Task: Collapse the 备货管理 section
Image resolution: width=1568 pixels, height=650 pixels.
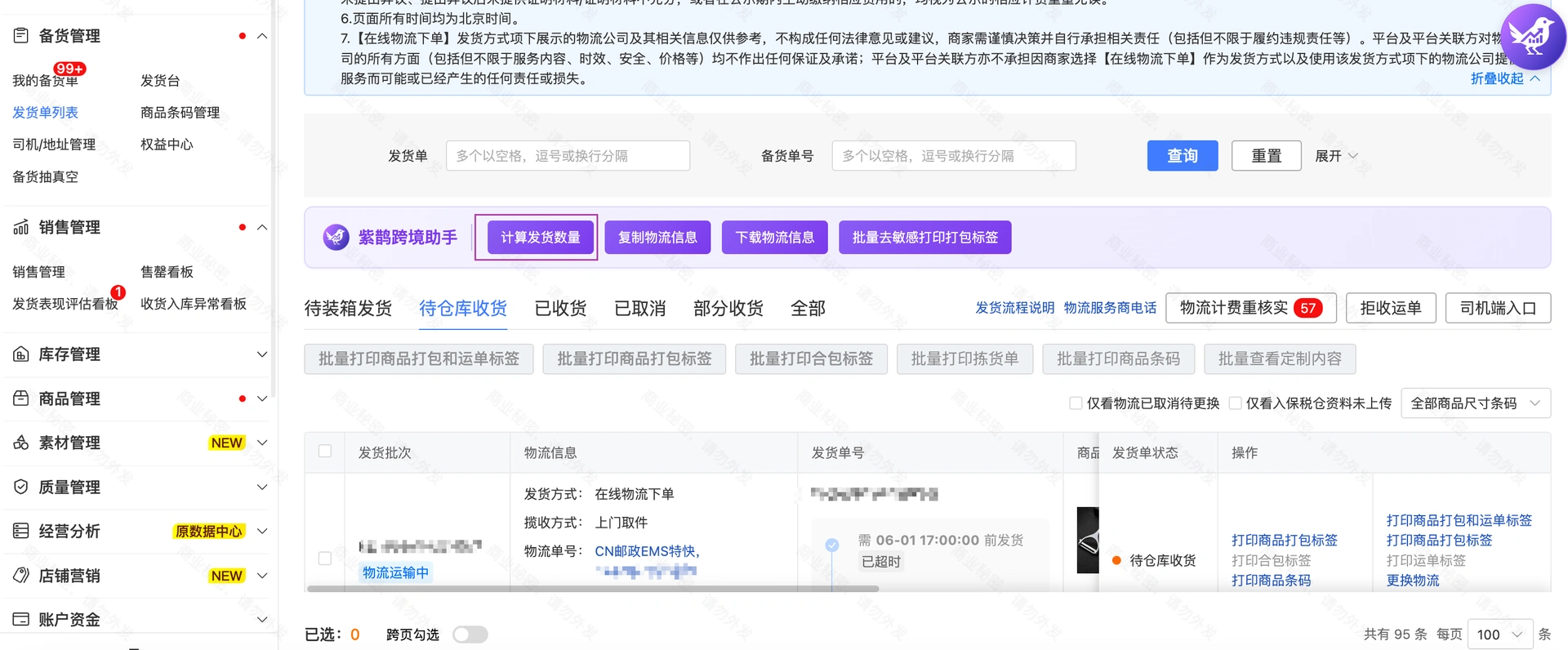Action: (262, 36)
